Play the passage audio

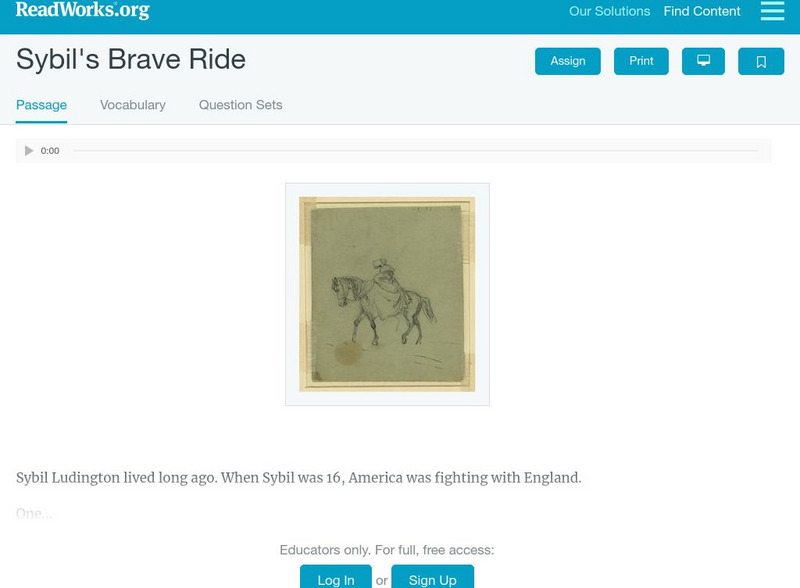pyautogui.click(x=29, y=151)
